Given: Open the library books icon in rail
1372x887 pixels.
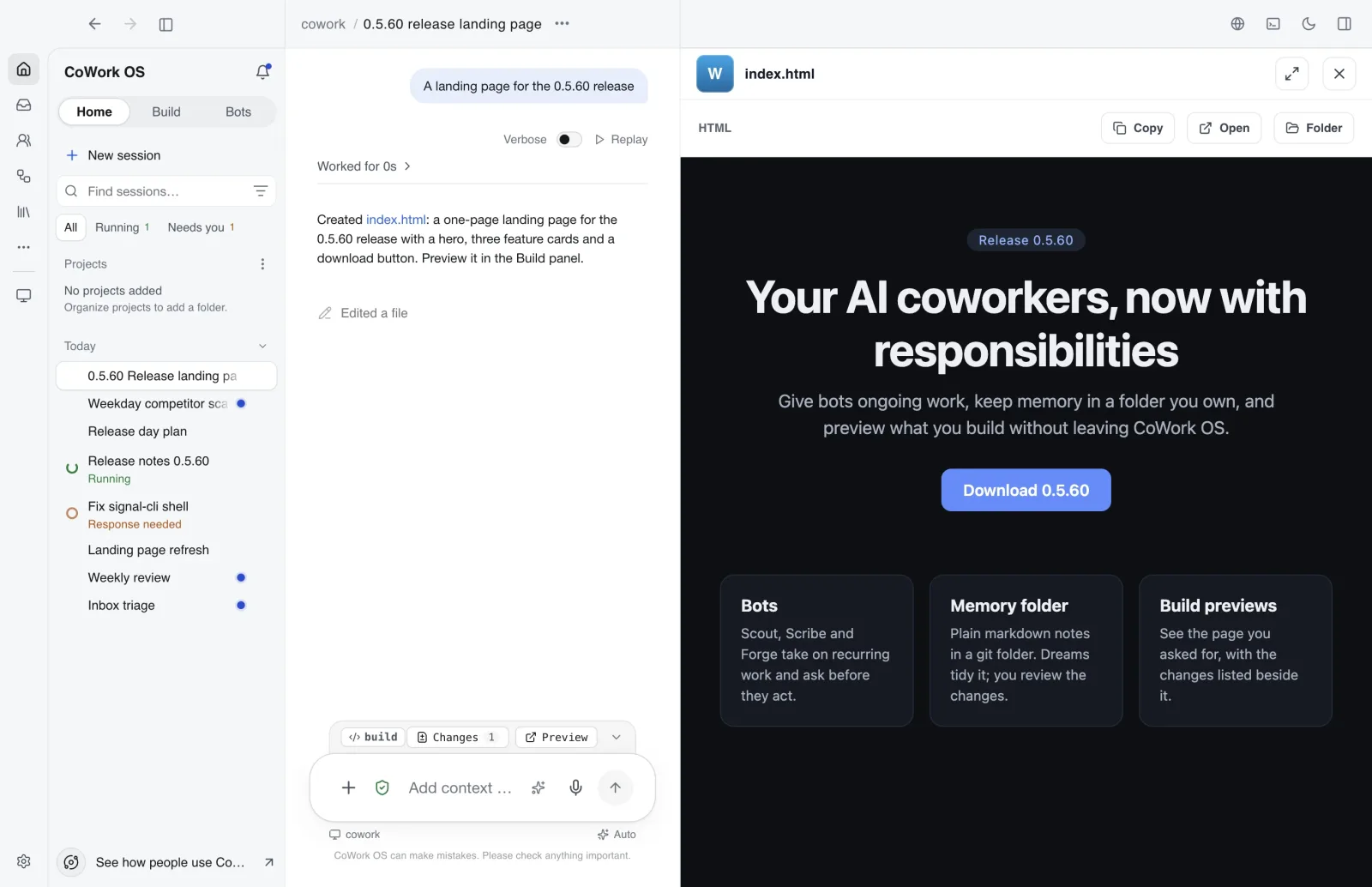Looking at the screenshot, I should (x=24, y=211).
